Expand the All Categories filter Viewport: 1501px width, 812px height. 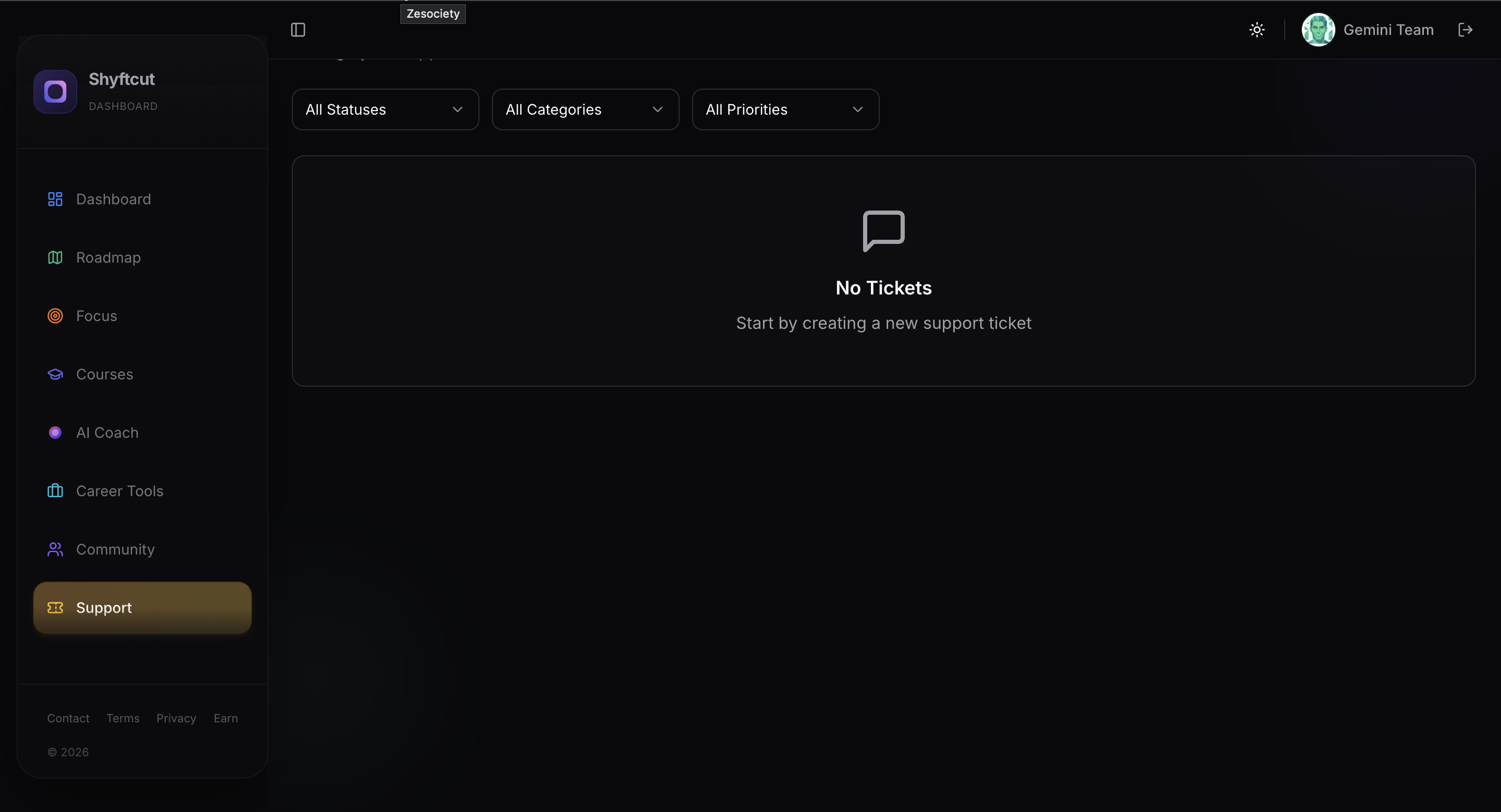(585, 109)
